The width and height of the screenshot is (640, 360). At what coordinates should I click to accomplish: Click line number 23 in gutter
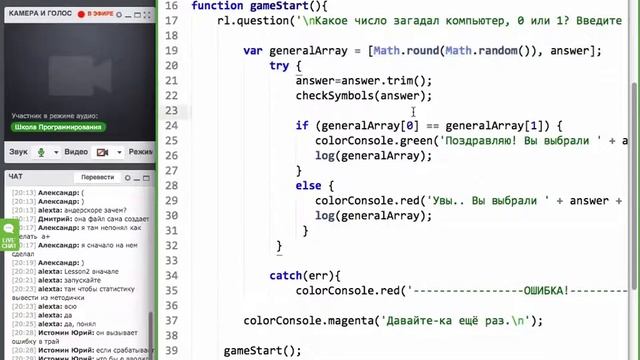click(172, 111)
